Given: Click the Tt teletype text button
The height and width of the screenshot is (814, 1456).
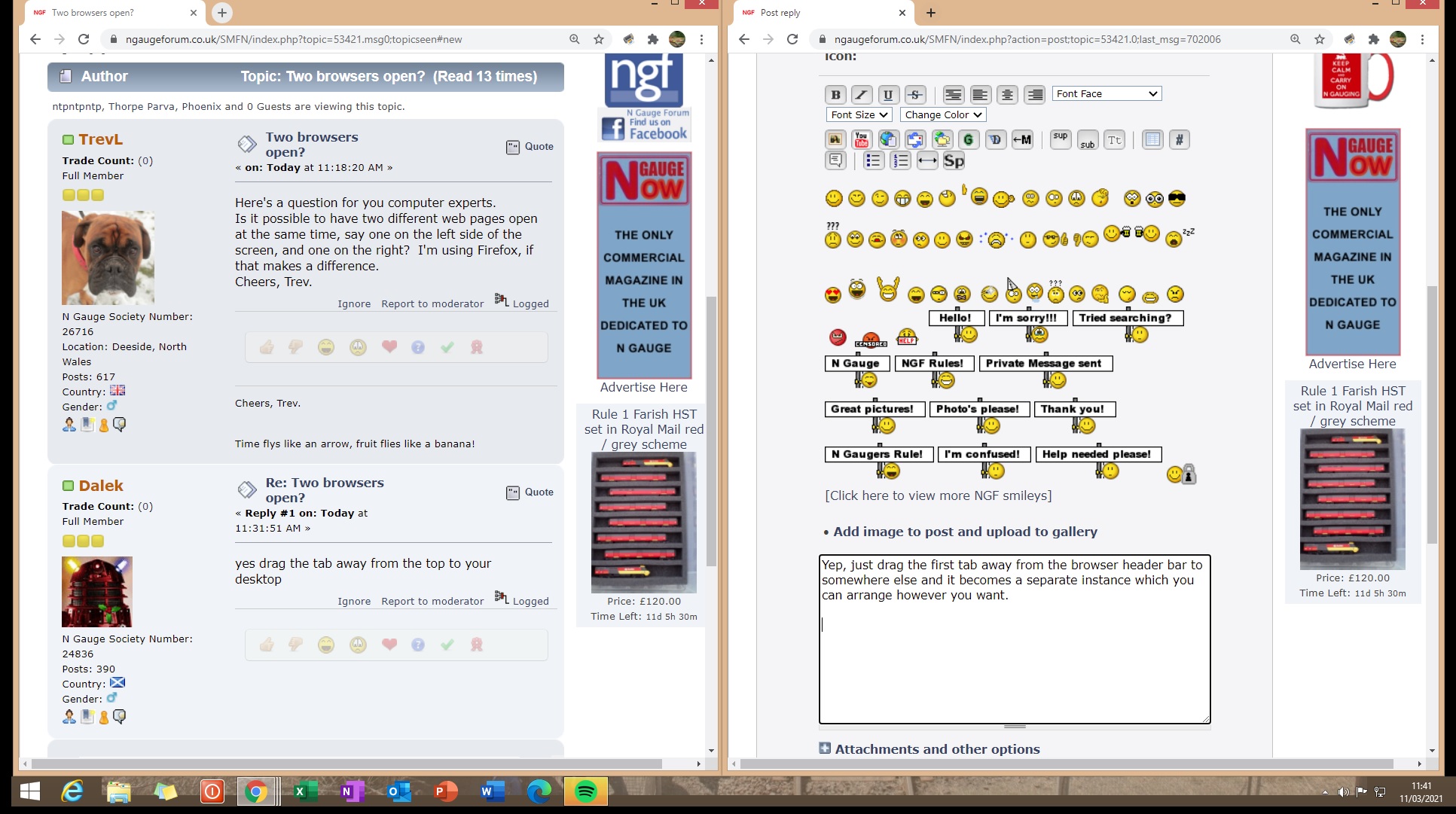Looking at the screenshot, I should tap(1115, 139).
